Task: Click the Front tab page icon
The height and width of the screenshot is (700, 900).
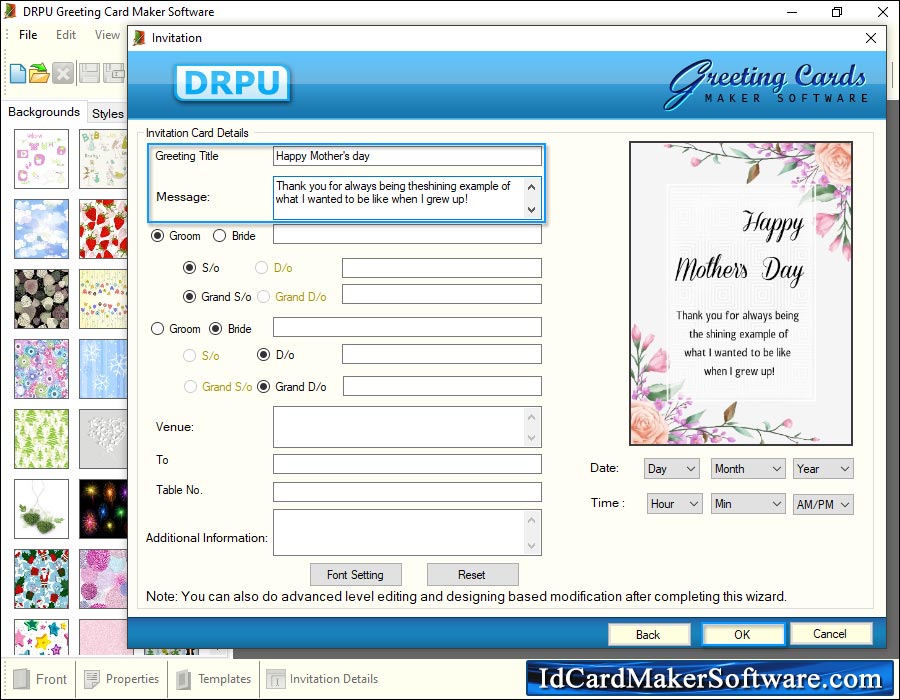Action: [x=21, y=679]
